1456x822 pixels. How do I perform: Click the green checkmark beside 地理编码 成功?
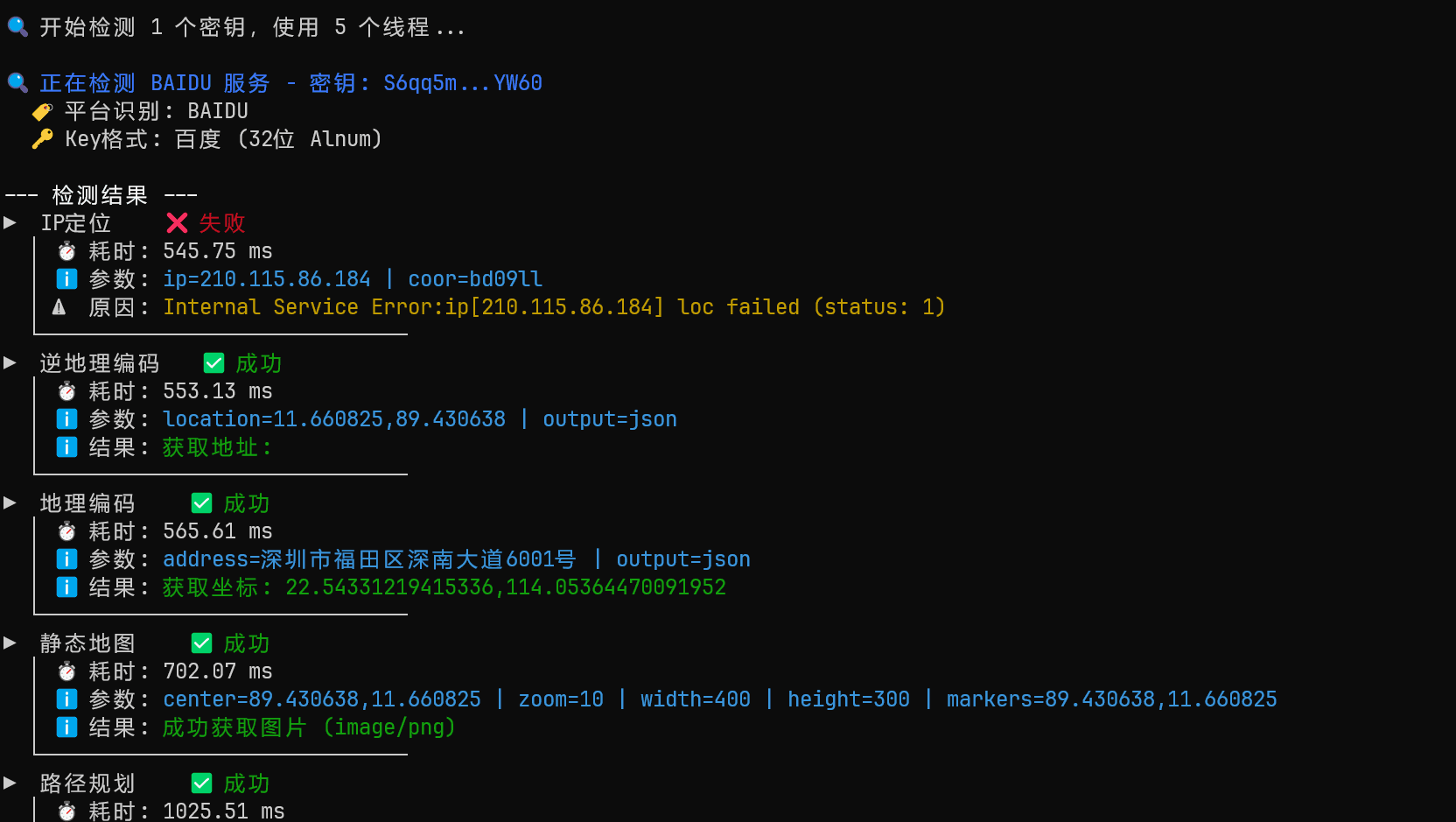tap(201, 503)
